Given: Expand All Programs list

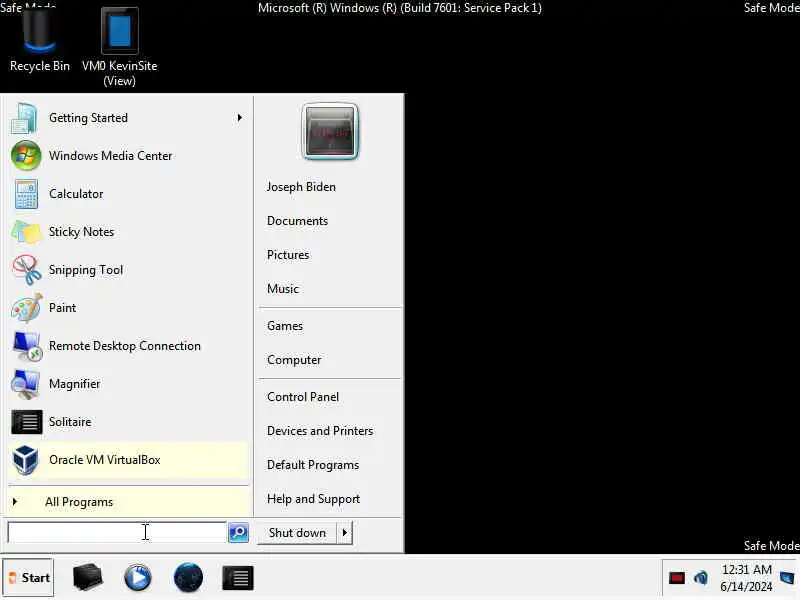Looking at the screenshot, I should pyautogui.click(x=128, y=502).
